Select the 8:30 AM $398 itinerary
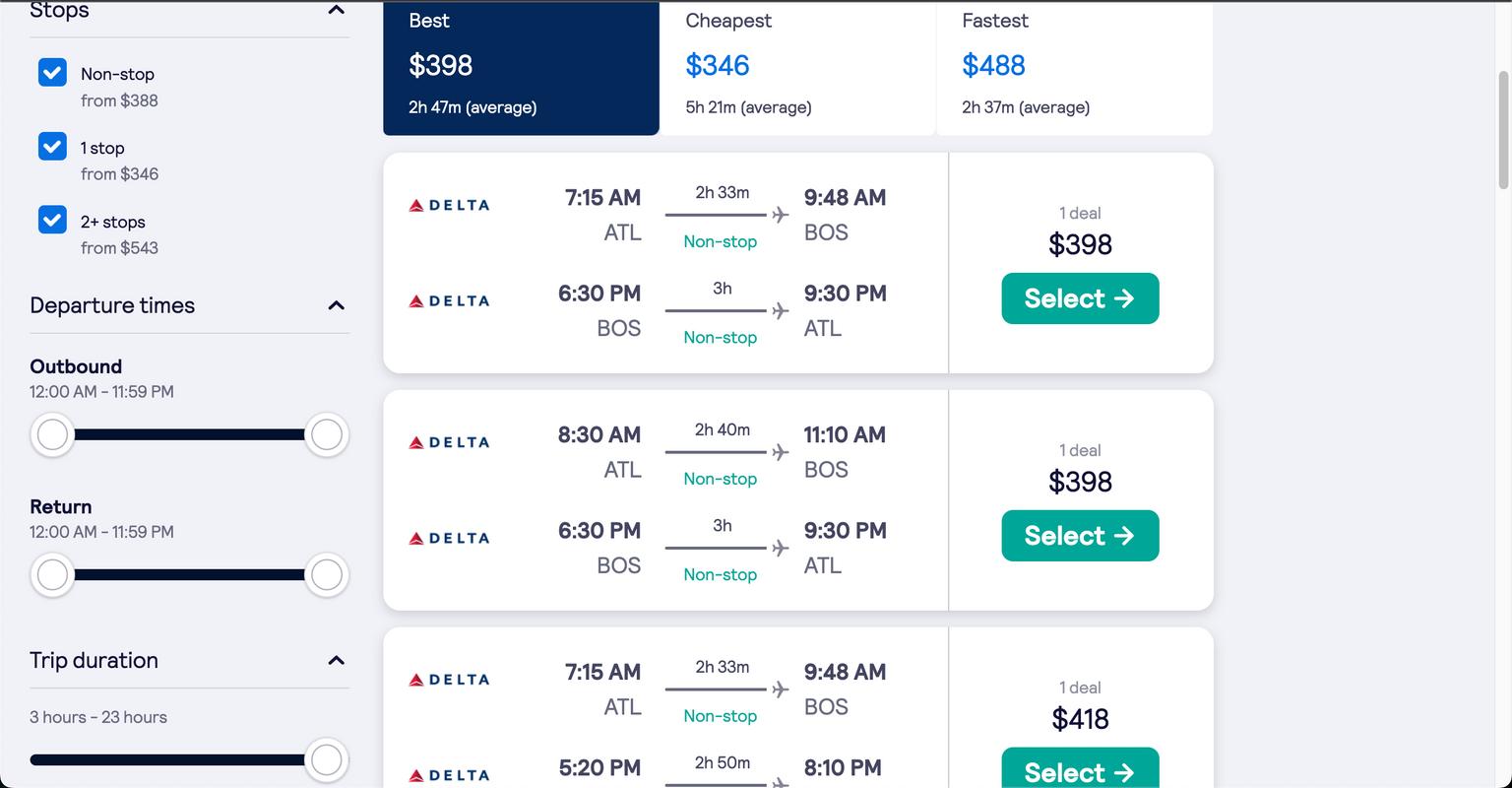Viewport: 1512px width, 788px height. click(1080, 536)
